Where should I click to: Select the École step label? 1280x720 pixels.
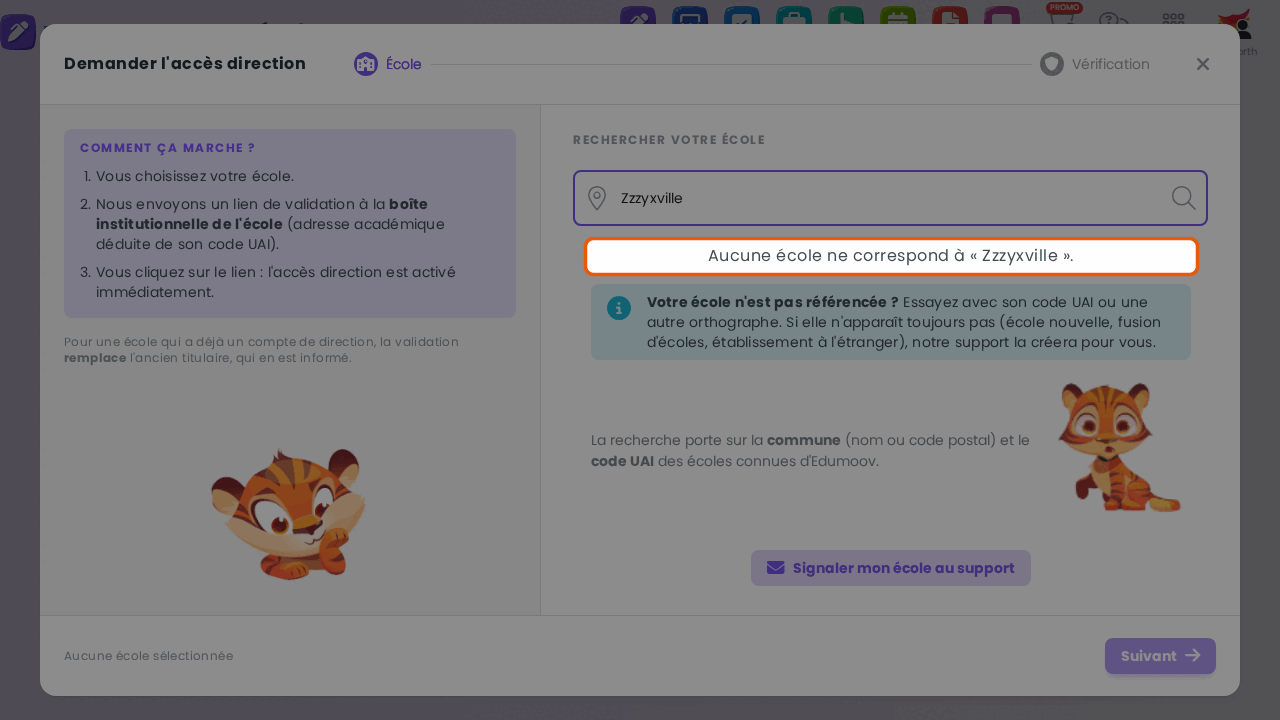point(404,64)
